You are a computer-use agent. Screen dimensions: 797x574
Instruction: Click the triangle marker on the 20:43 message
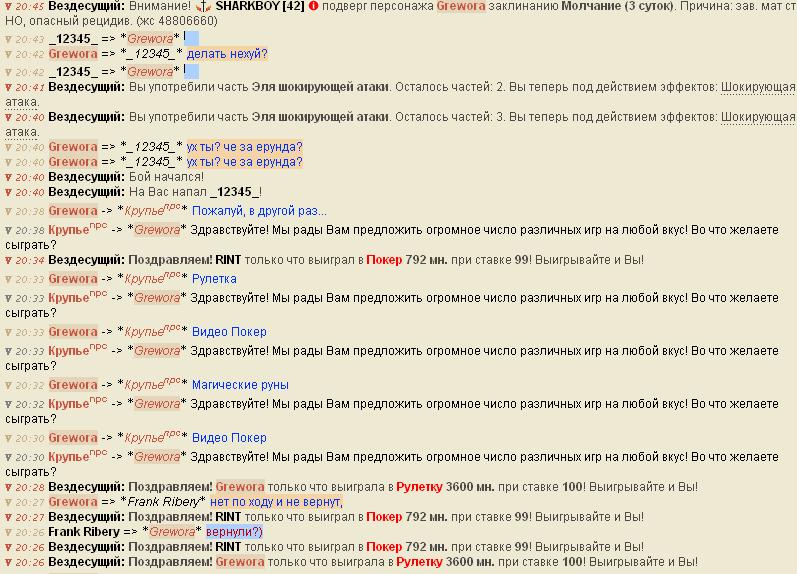8,39
